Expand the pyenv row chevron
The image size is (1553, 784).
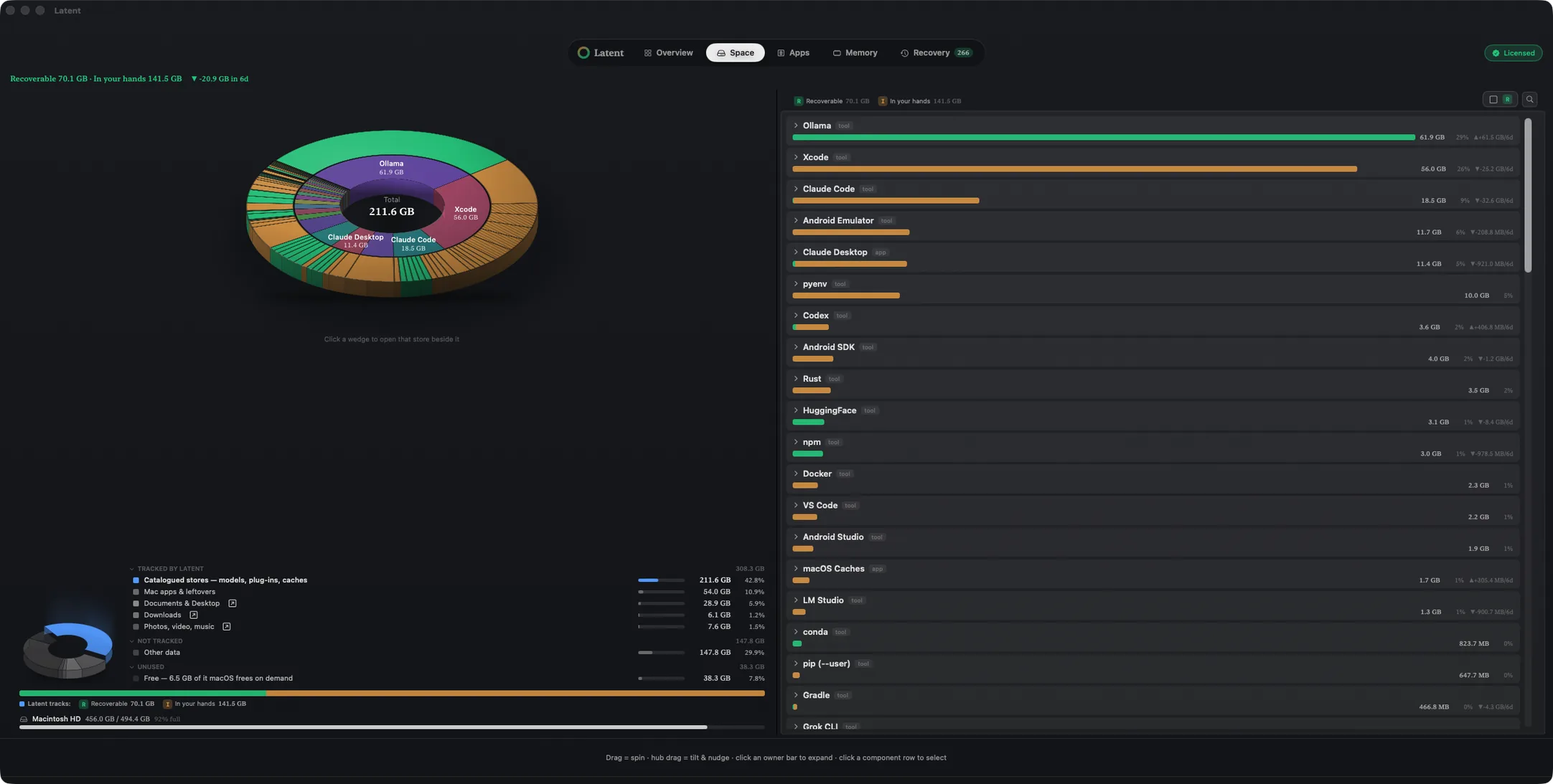click(795, 284)
